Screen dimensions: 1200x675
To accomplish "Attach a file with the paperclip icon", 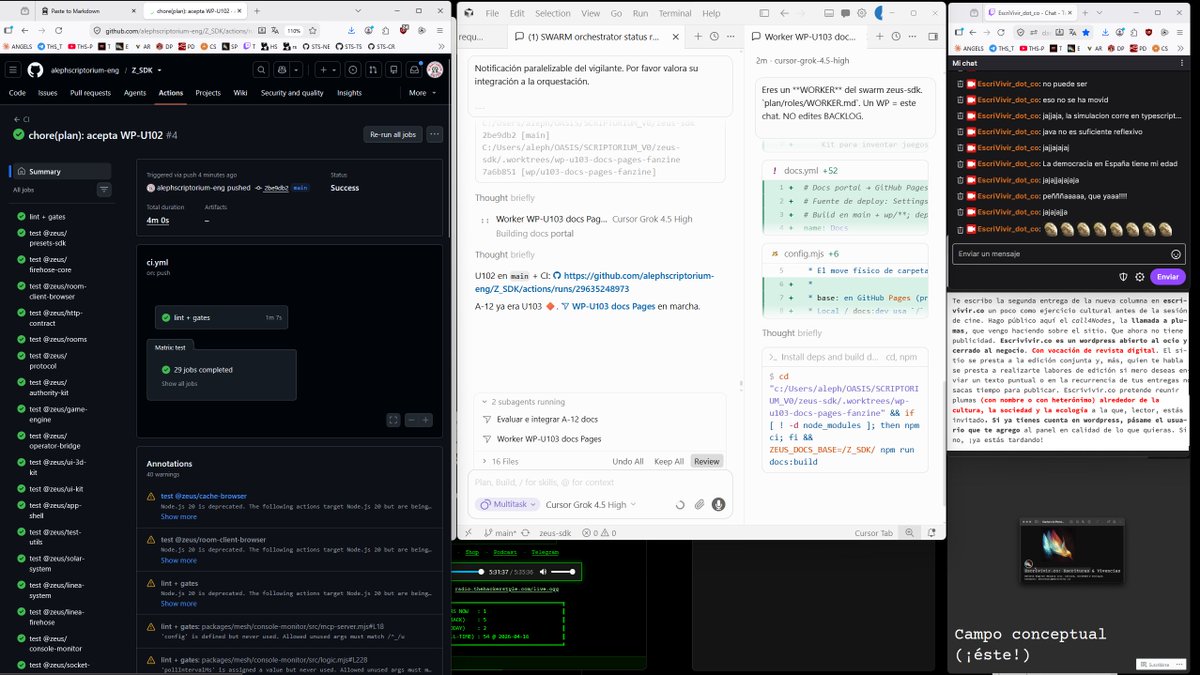I will [x=699, y=505].
